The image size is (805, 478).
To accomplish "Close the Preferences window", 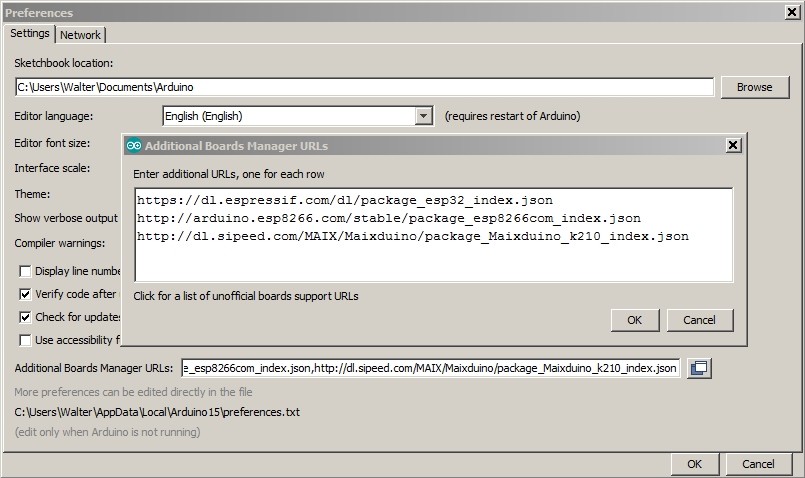I will tap(790, 13).
